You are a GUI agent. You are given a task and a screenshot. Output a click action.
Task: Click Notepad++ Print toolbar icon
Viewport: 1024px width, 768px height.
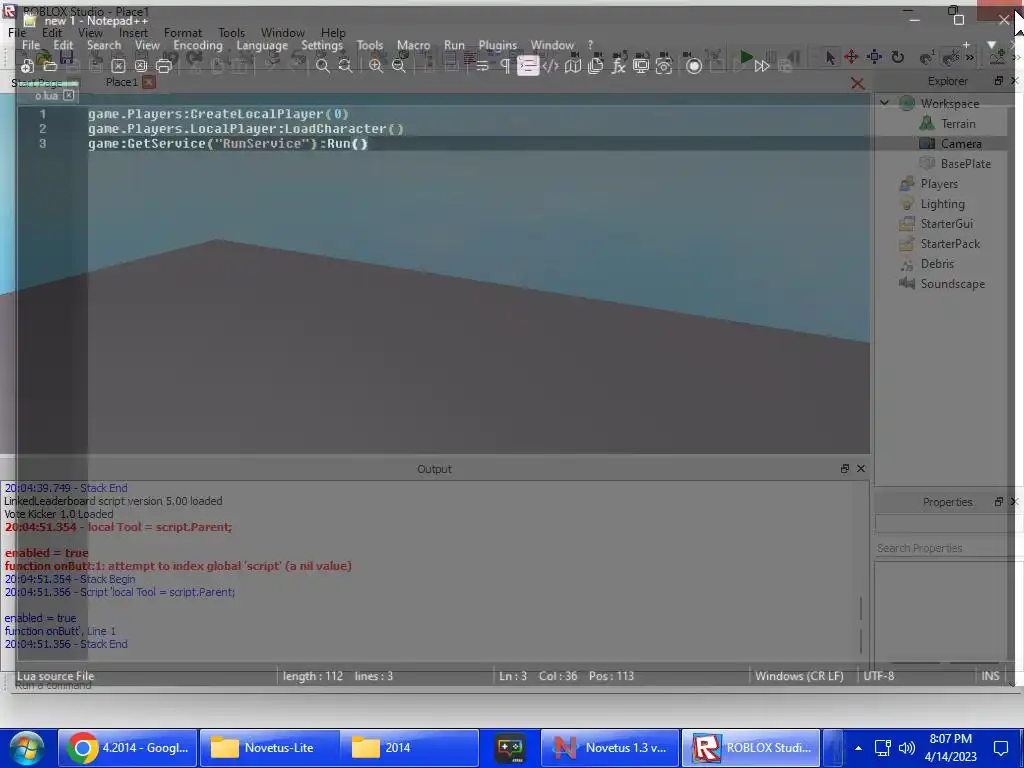[x=164, y=66]
